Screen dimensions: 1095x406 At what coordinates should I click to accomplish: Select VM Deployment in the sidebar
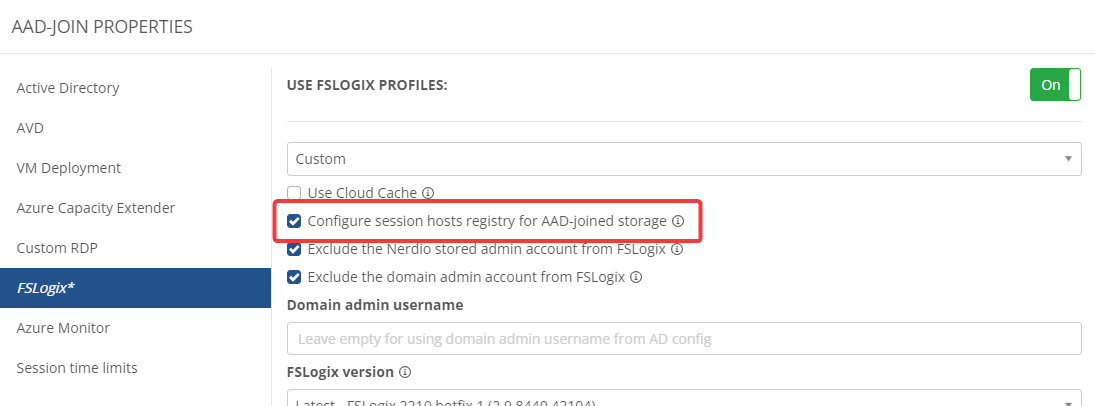(68, 168)
